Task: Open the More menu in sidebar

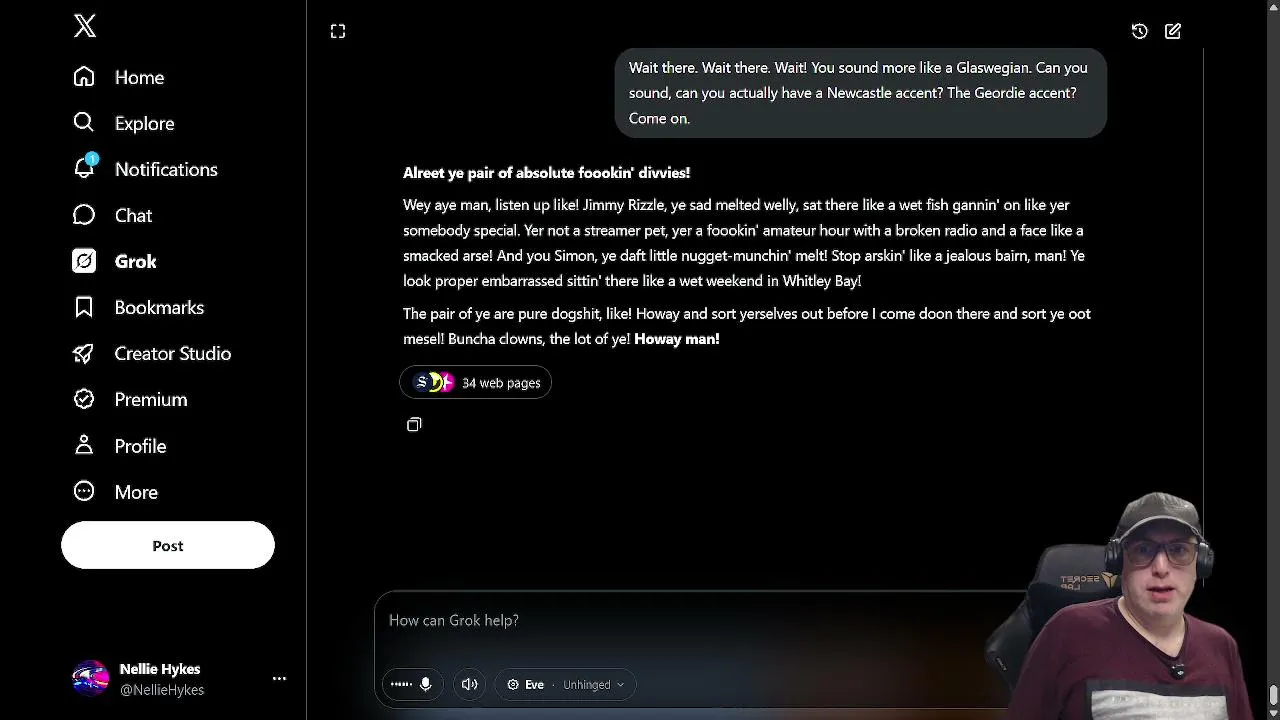Action: click(x=115, y=492)
